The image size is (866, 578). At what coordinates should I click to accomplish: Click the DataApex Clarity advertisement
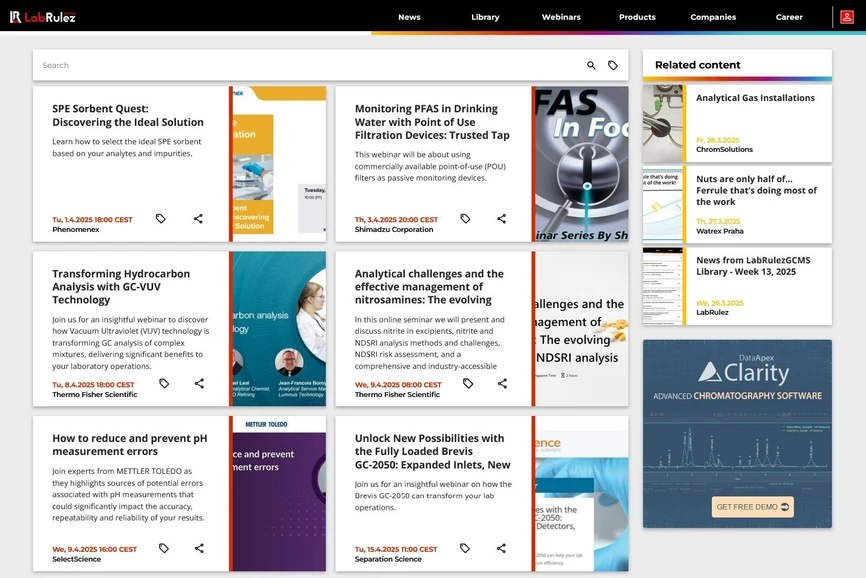[737, 434]
